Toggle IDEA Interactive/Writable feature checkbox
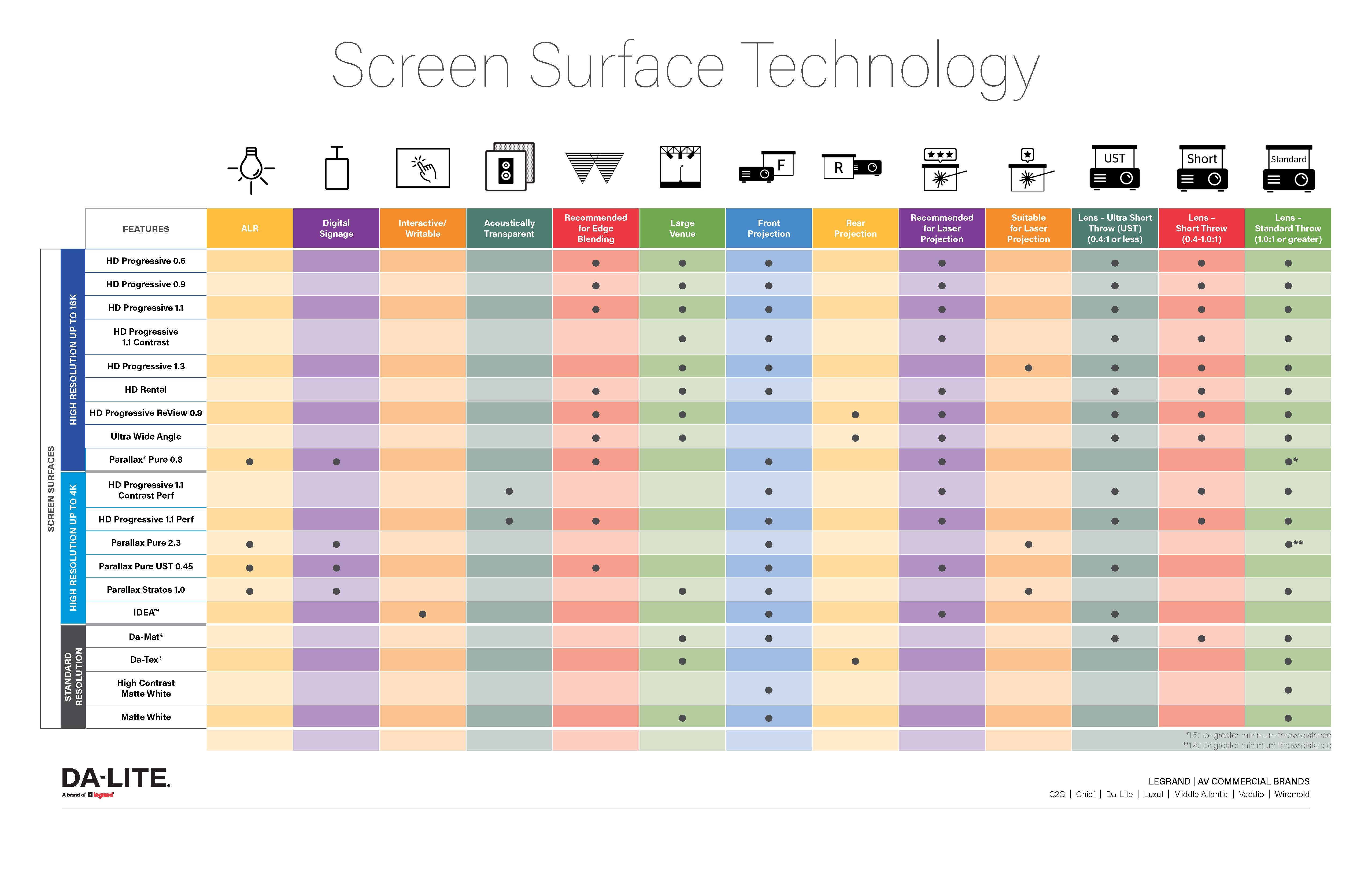 (430, 615)
